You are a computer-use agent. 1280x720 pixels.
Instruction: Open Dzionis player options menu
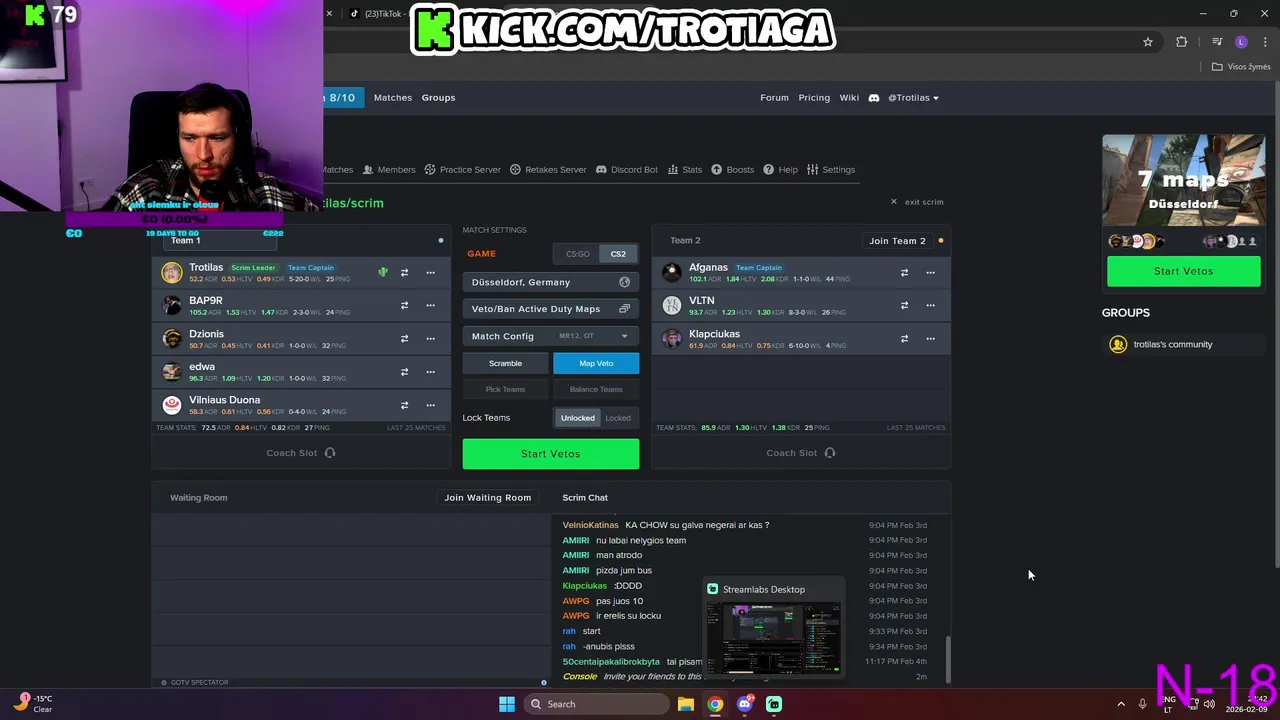pyautogui.click(x=430, y=338)
